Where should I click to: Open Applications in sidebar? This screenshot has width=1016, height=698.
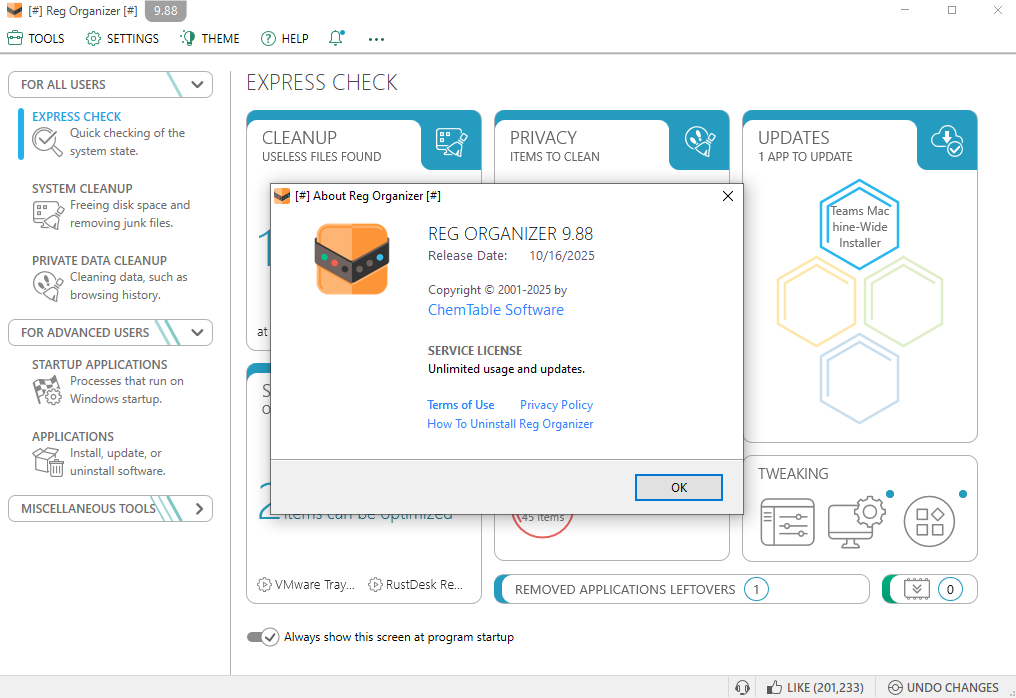pyautogui.click(x=73, y=437)
